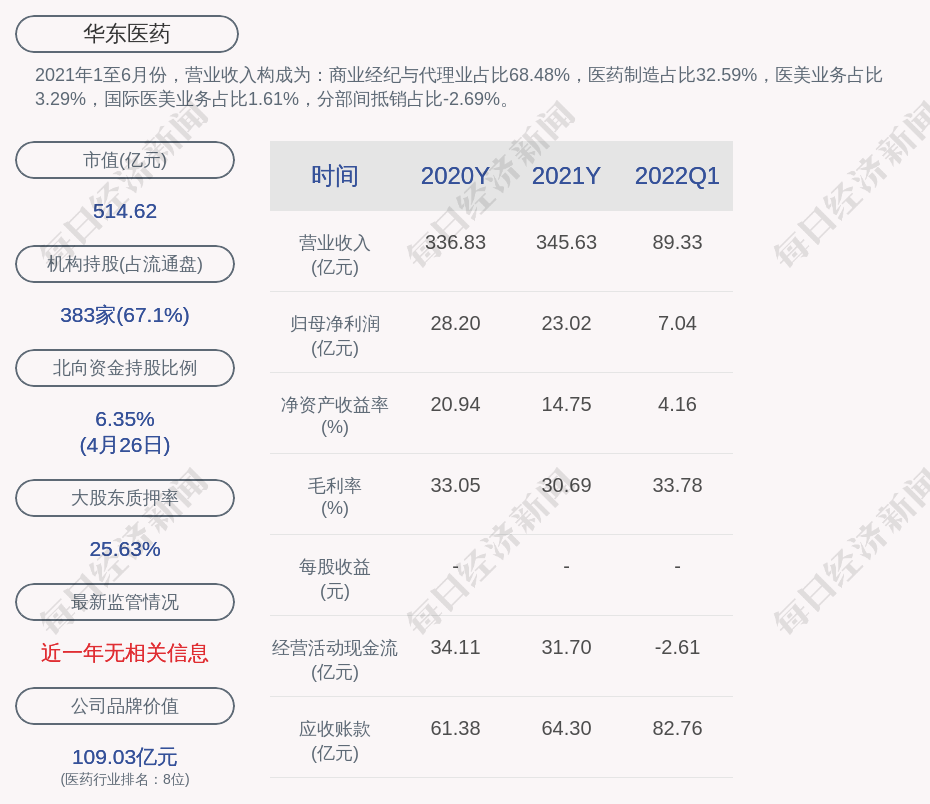The image size is (930, 804).
Task: Click the 应收账款(亿元) row label
Action: tap(335, 741)
